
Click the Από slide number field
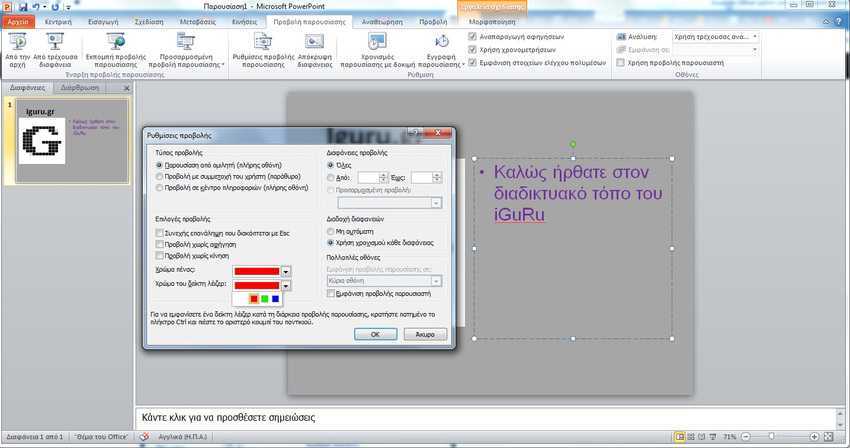point(368,178)
